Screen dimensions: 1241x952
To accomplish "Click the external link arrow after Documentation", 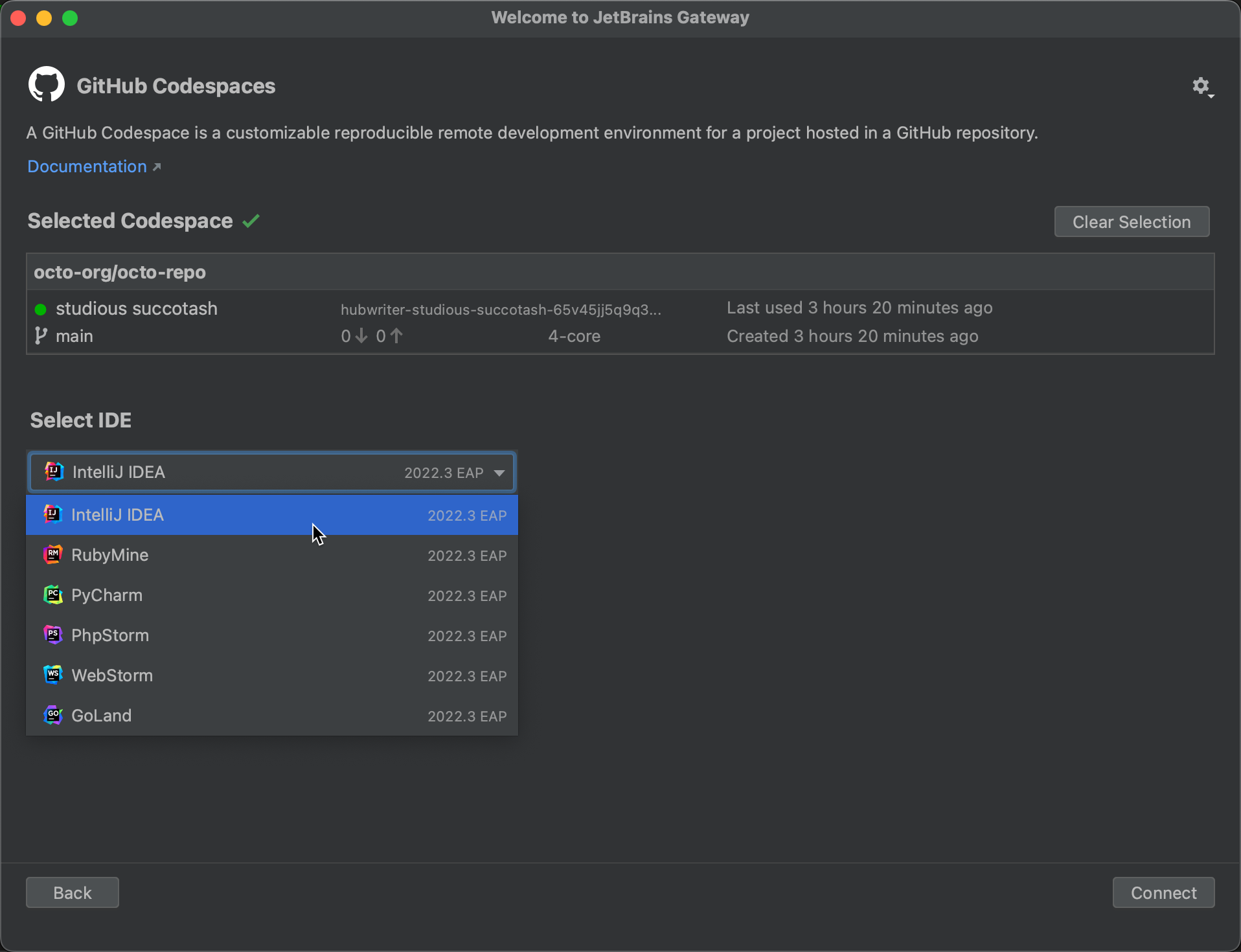I will click(156, 167).
